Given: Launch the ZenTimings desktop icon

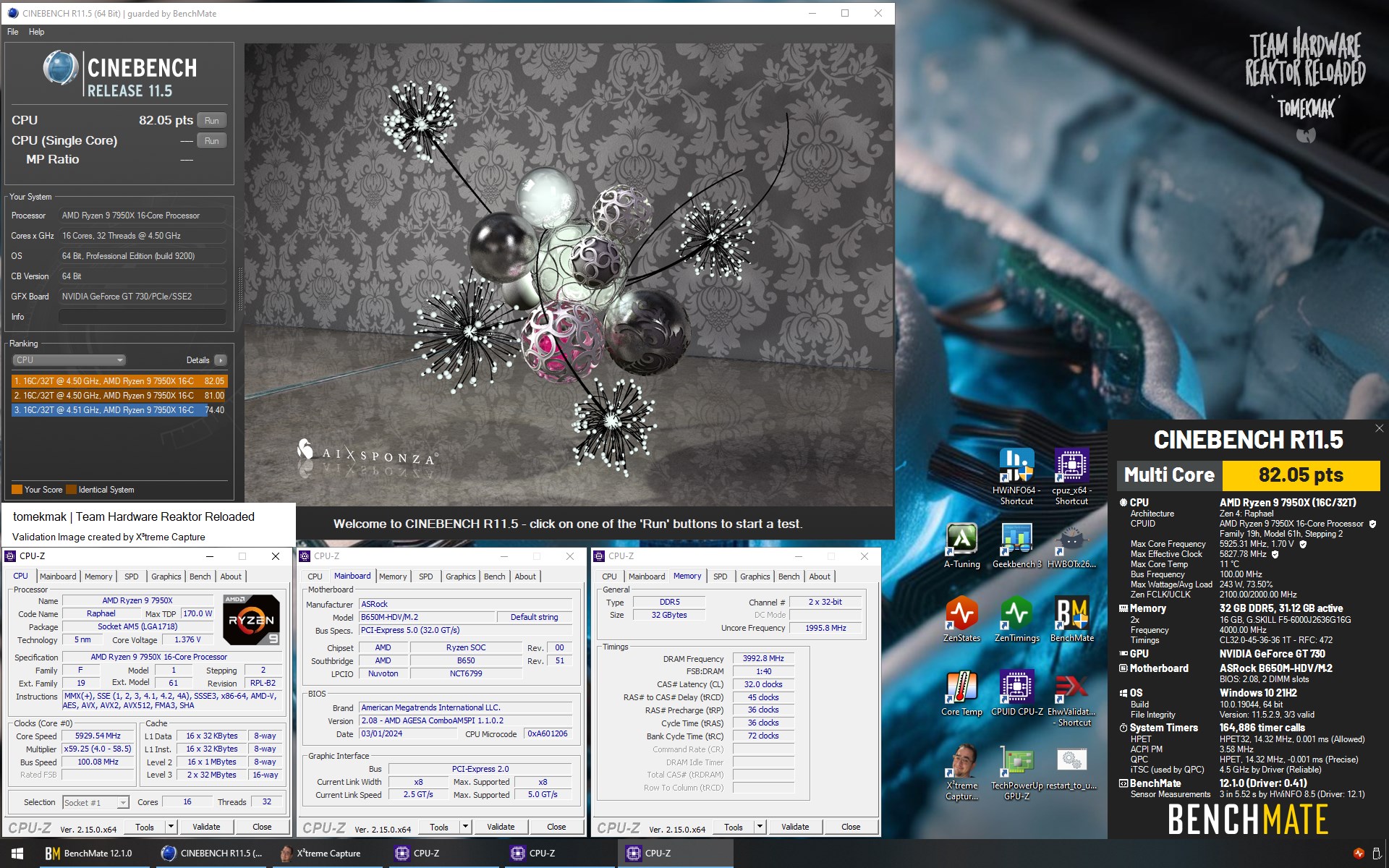Looking at the screenshot, I should (1016, 620).
